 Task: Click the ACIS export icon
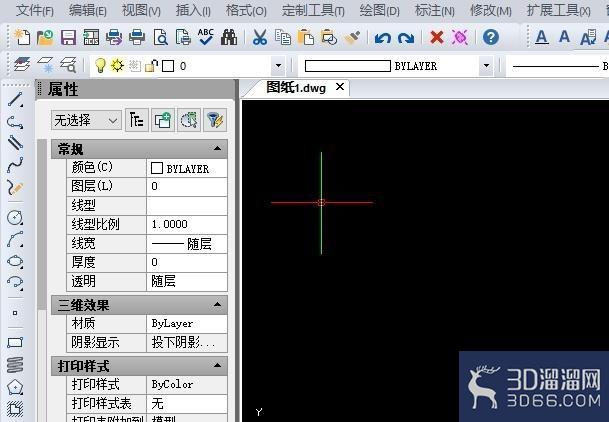coord(91,38)
